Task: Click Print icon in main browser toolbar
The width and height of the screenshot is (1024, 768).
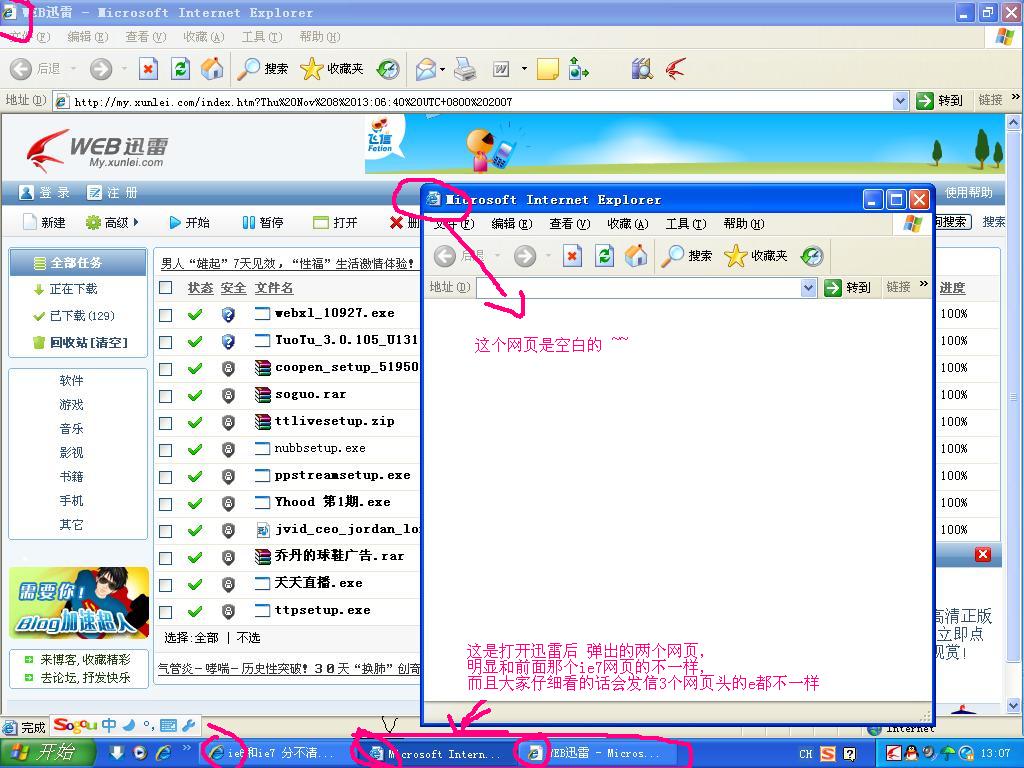Action: (465, 69)
